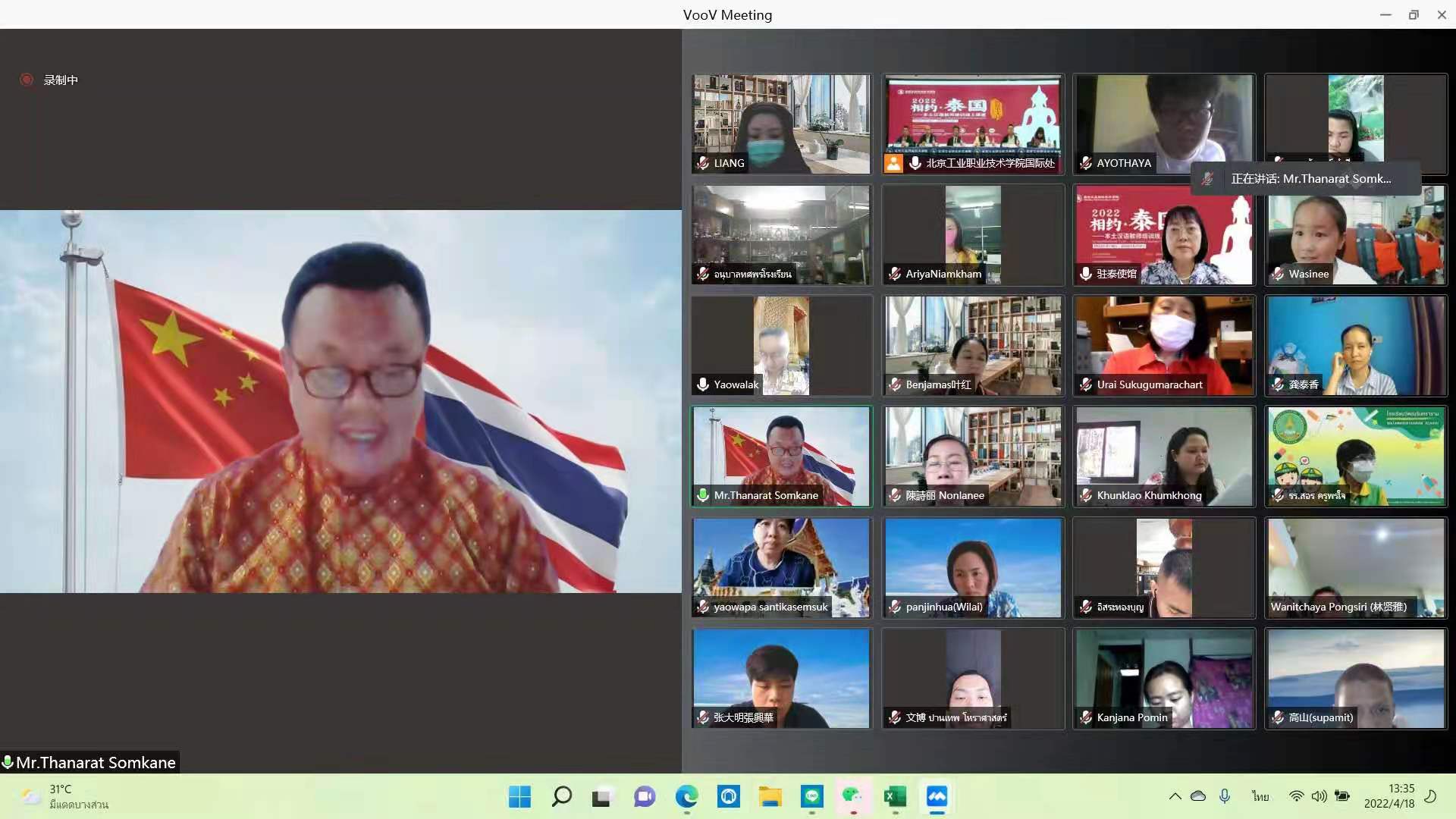
Task: Select Wasinee's video thumbnail
Action: click(x=1355, y=235)
